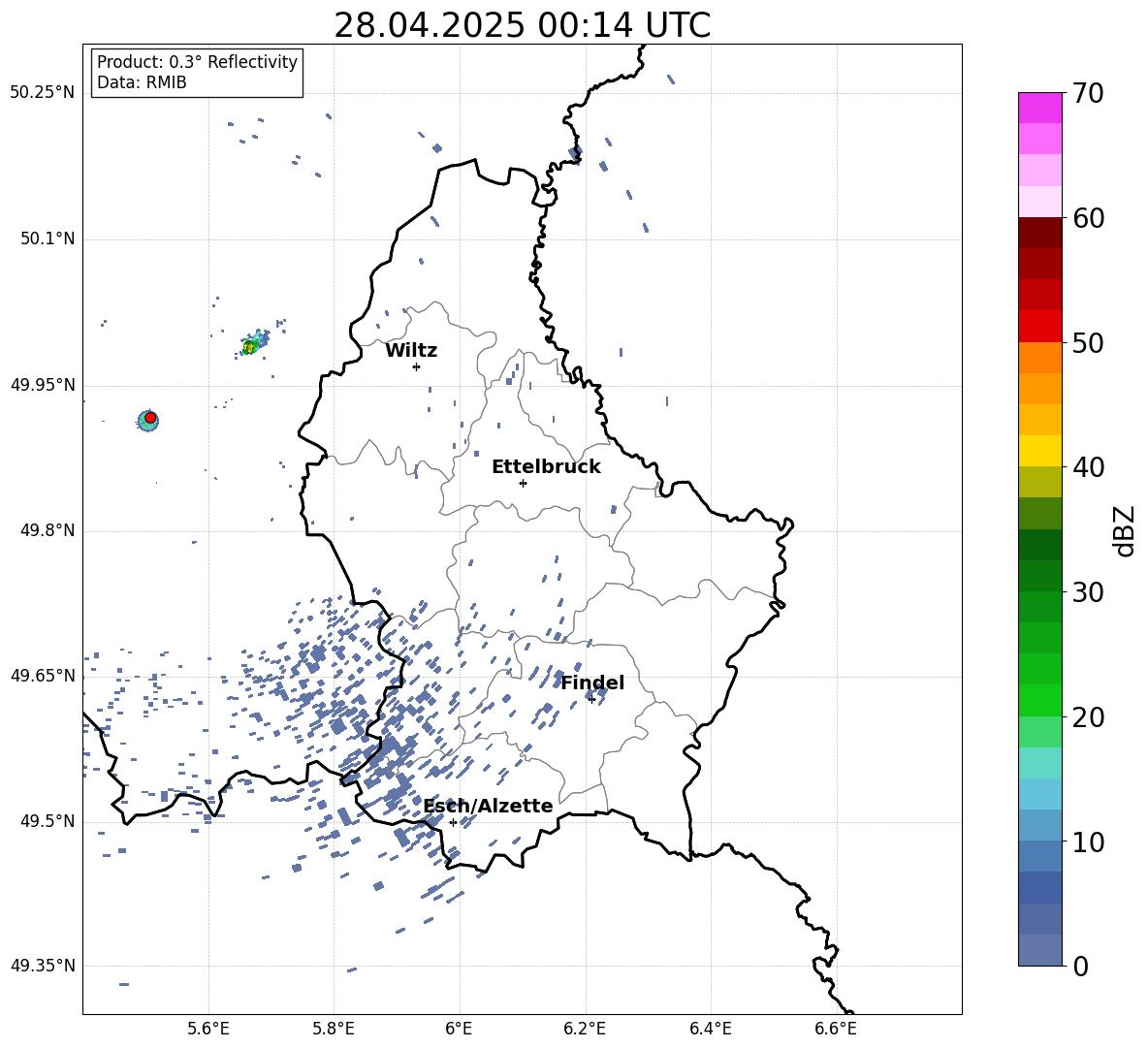Click the 6.6°E longitude label

click(x=836, y=1029)
